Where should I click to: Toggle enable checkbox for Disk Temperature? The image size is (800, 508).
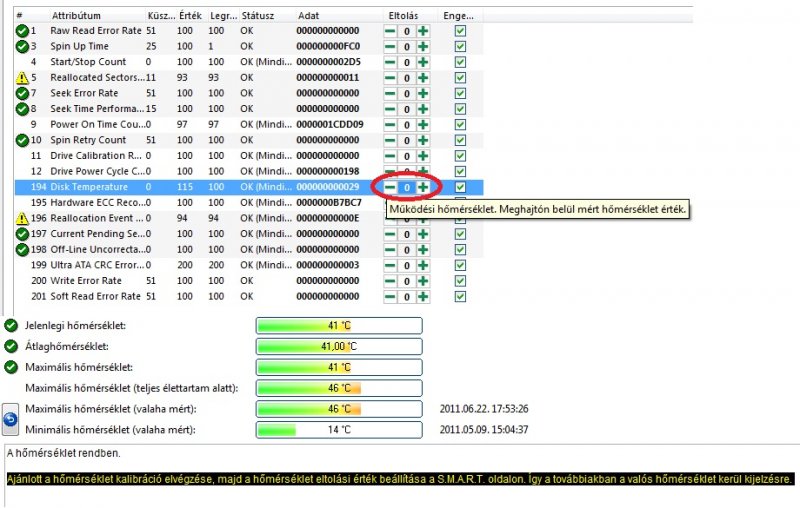[460, 187]
